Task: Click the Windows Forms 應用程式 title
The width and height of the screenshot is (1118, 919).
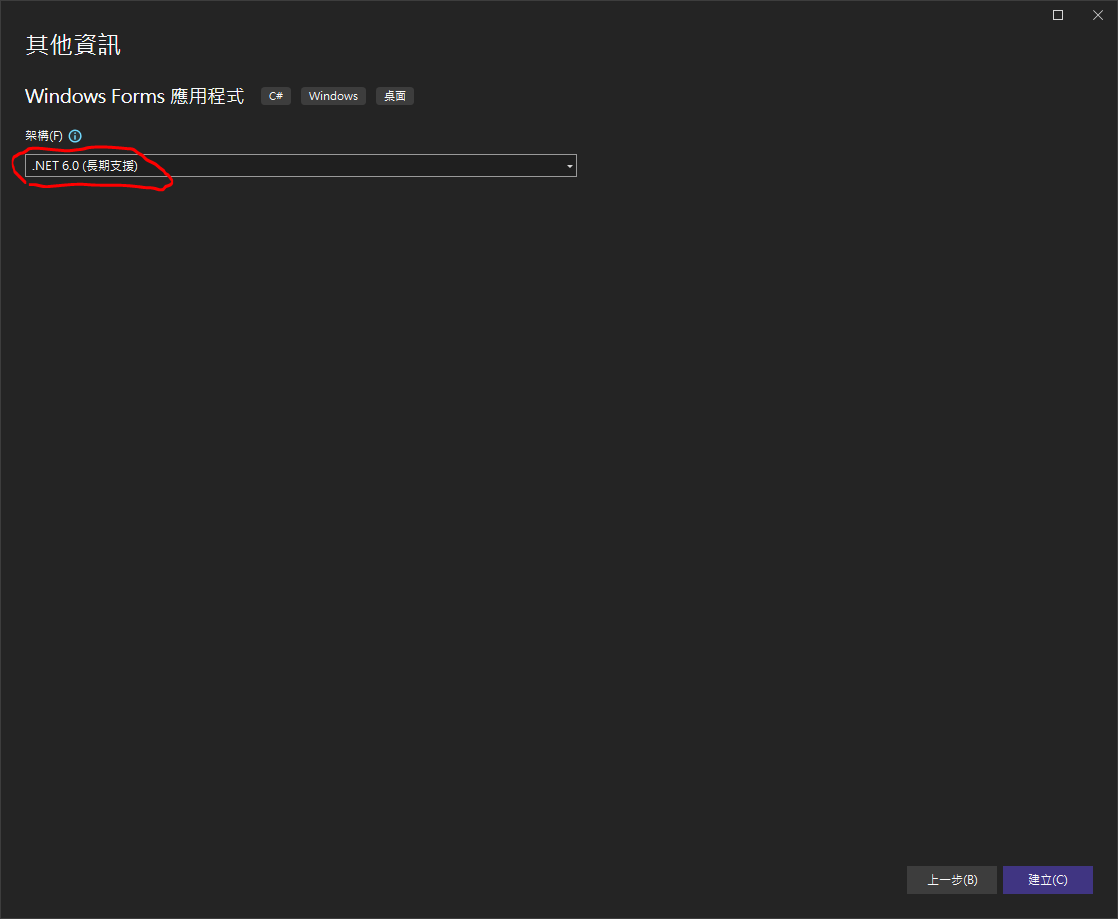Action: click(x=135, y=96)
